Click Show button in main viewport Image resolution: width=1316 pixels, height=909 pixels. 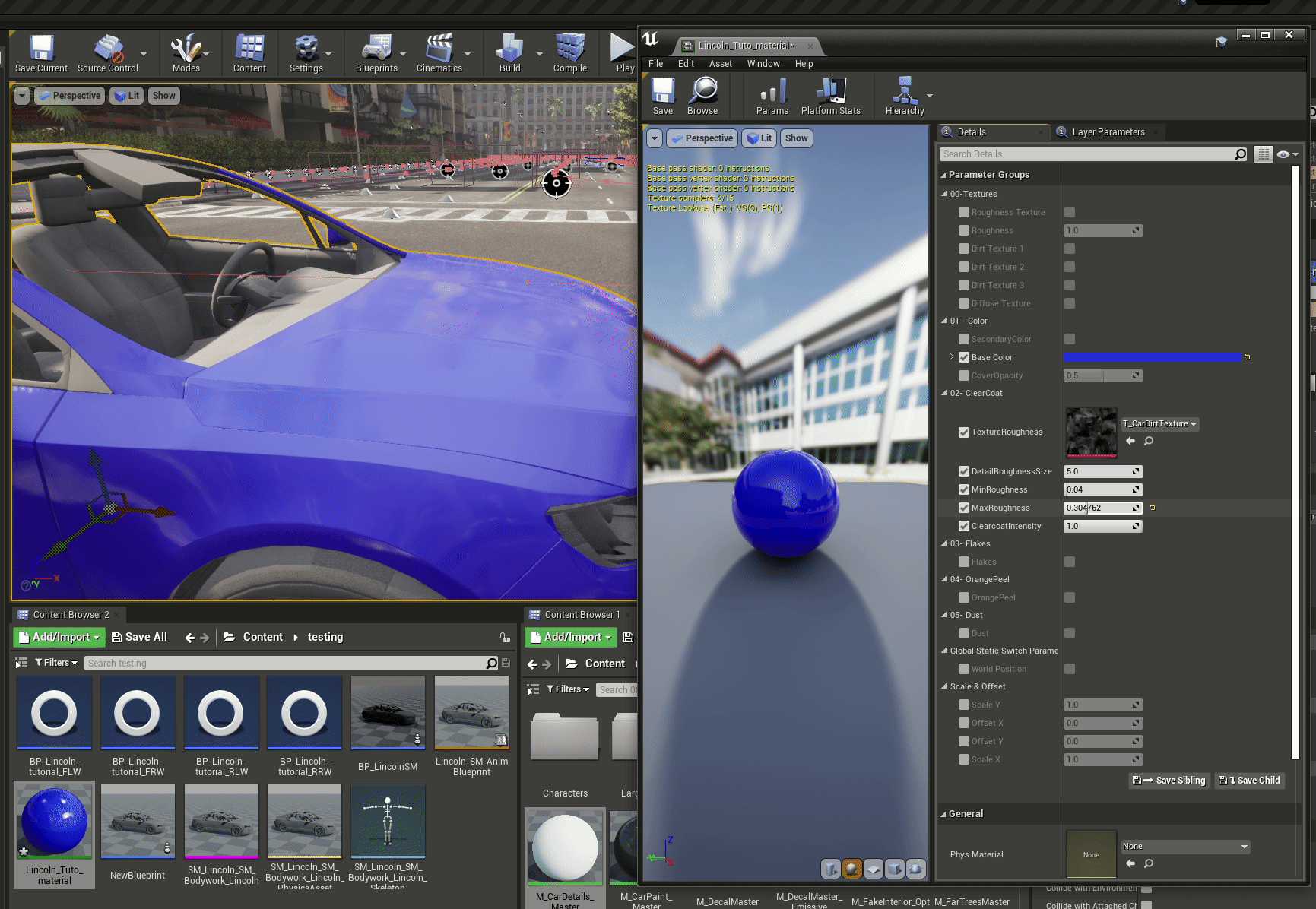click(163, 96)
